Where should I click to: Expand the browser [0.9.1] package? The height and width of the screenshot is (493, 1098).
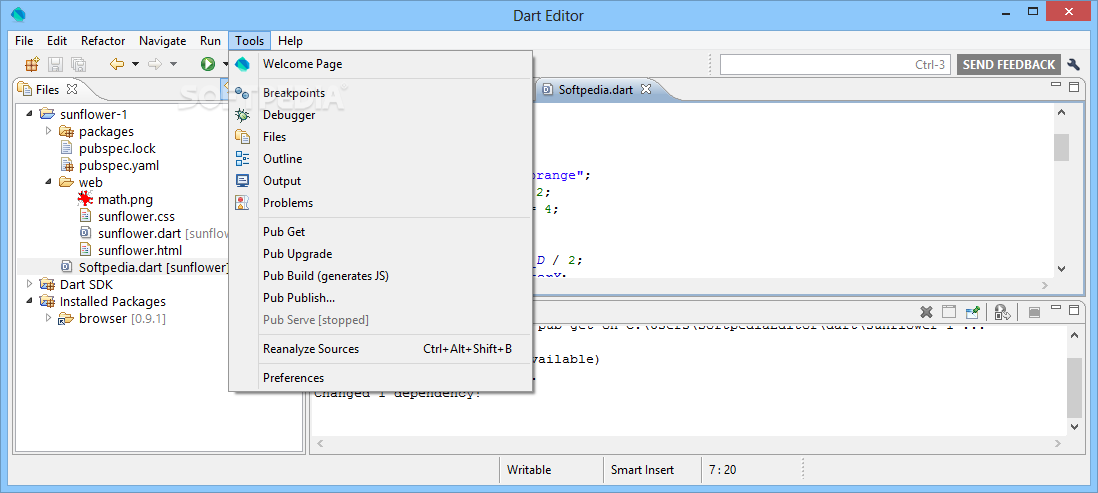click(48, 319)
